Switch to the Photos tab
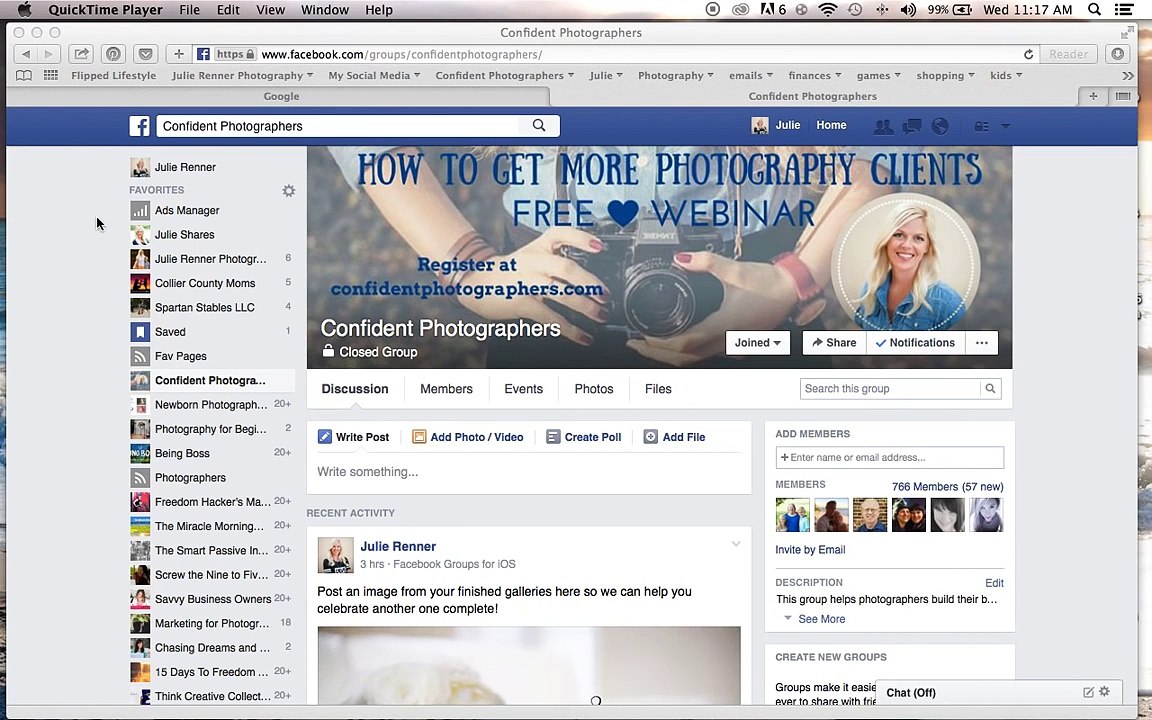1152x720 pixels. point(594,389)
